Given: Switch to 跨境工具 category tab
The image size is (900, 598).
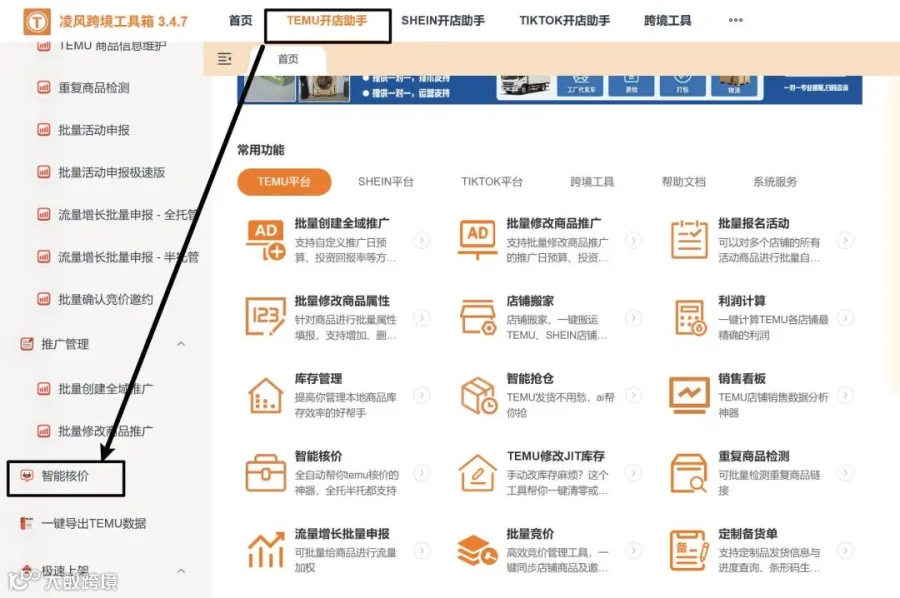Looking at the screenshot, I should coord(592,182).
